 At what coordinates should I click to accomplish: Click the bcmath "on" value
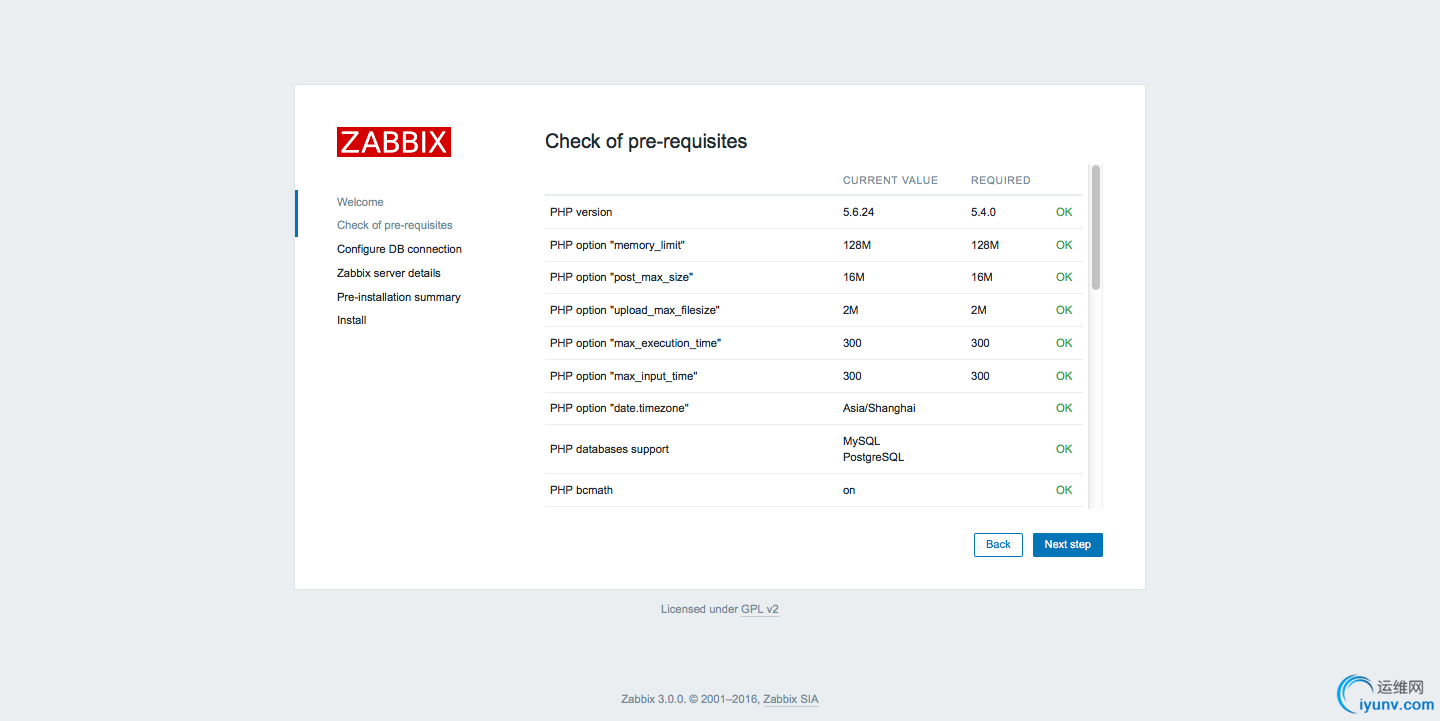[849, 490]
